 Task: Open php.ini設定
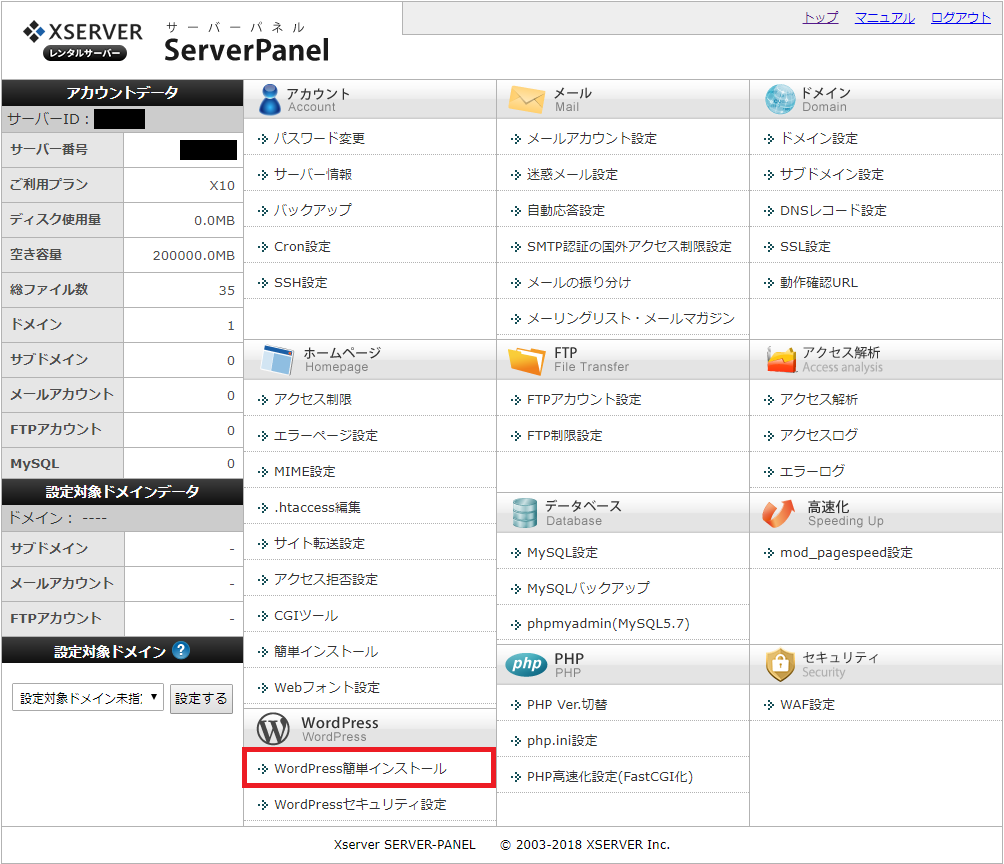click(x=562, y=740)
